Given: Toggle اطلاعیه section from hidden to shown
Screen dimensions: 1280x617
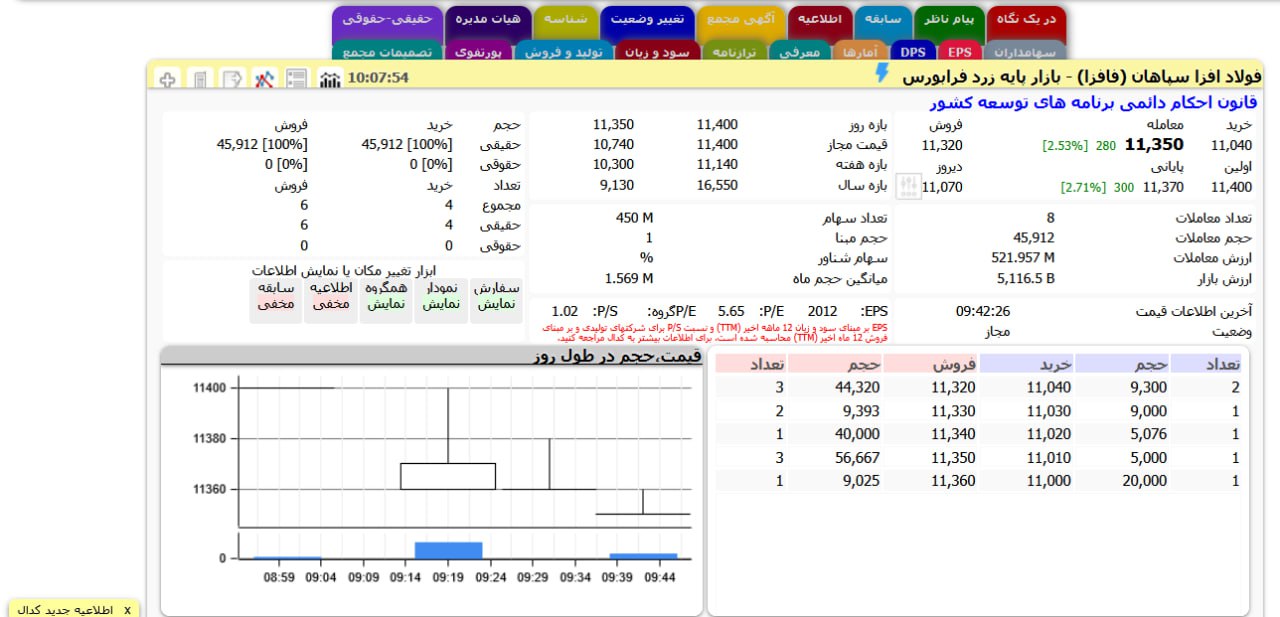Looking at the screenshot, I should [x=331, y=296].
